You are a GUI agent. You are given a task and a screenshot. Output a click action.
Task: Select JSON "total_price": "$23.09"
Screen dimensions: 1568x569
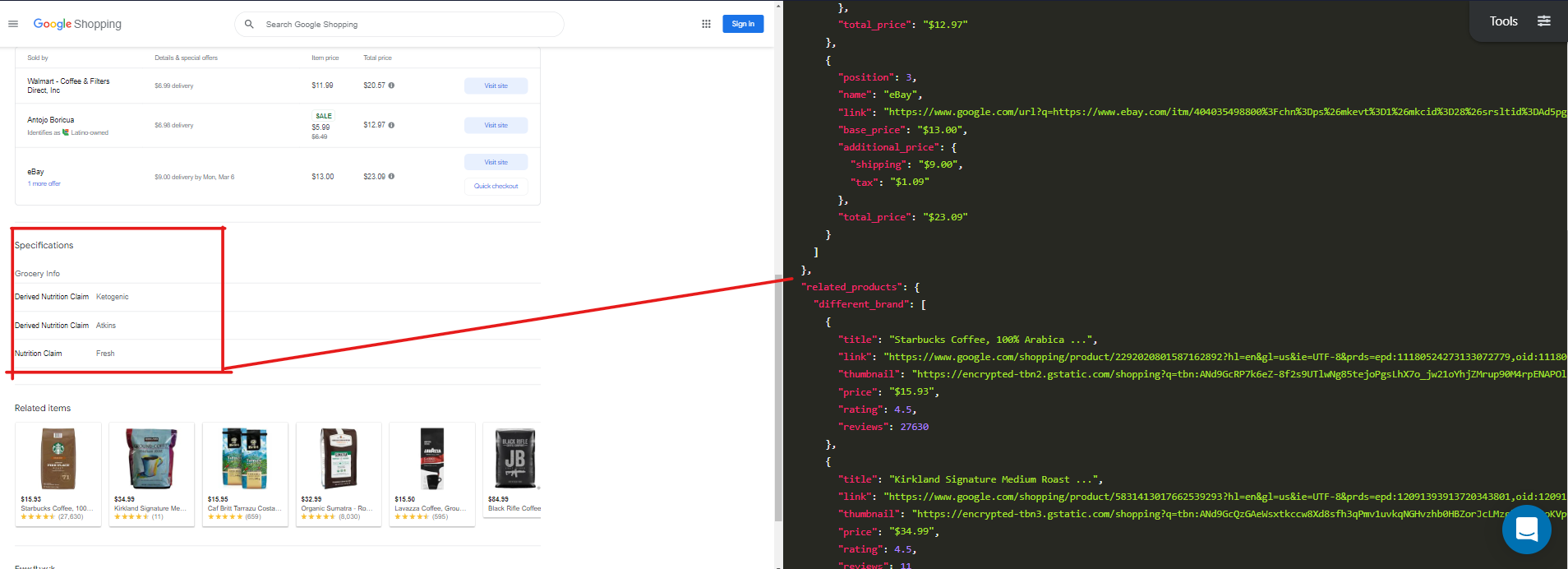point(903,217)
